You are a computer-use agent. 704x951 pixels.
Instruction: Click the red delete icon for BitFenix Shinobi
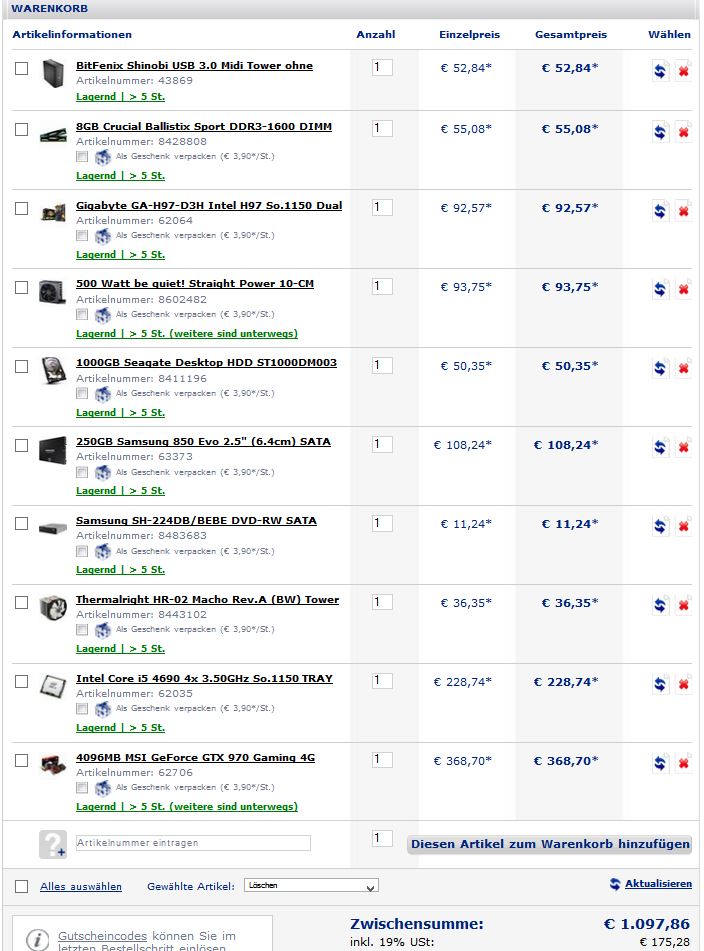tap(684, 72)
